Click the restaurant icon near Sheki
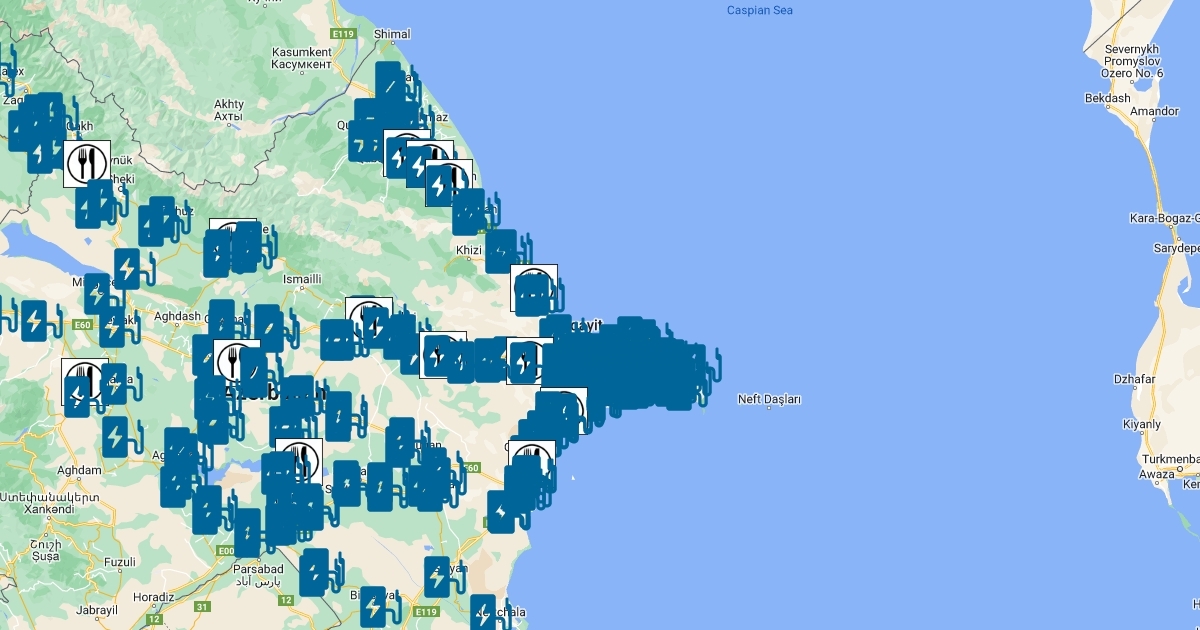 coord(87,163)
